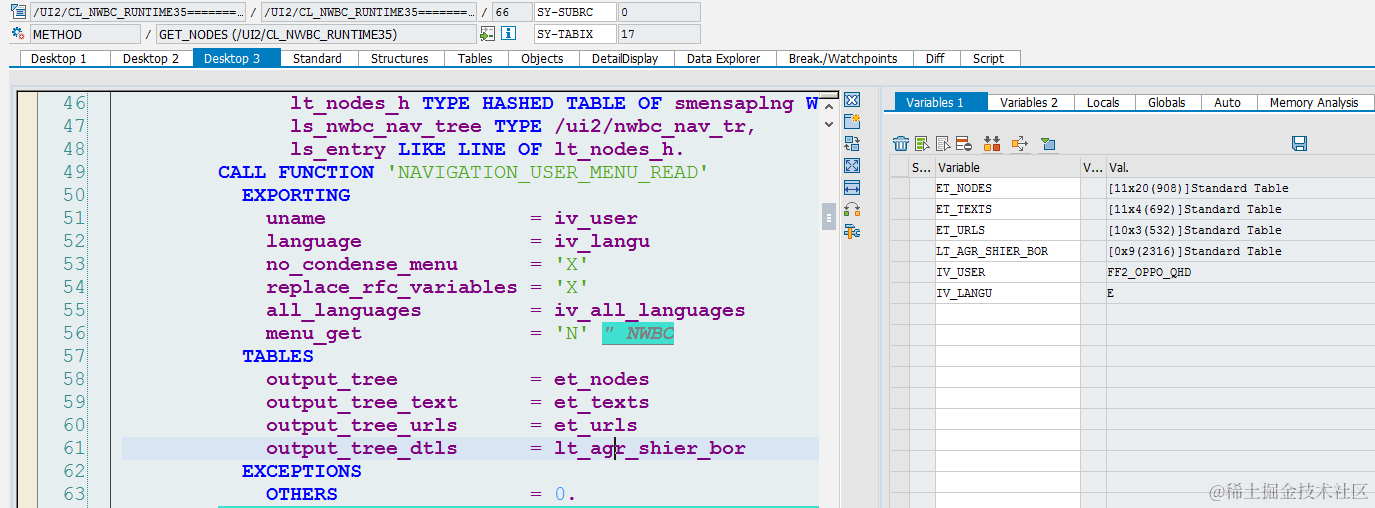Click the LT_AGR_SHIER_BOR variable cell

(x=1007, y=251)
